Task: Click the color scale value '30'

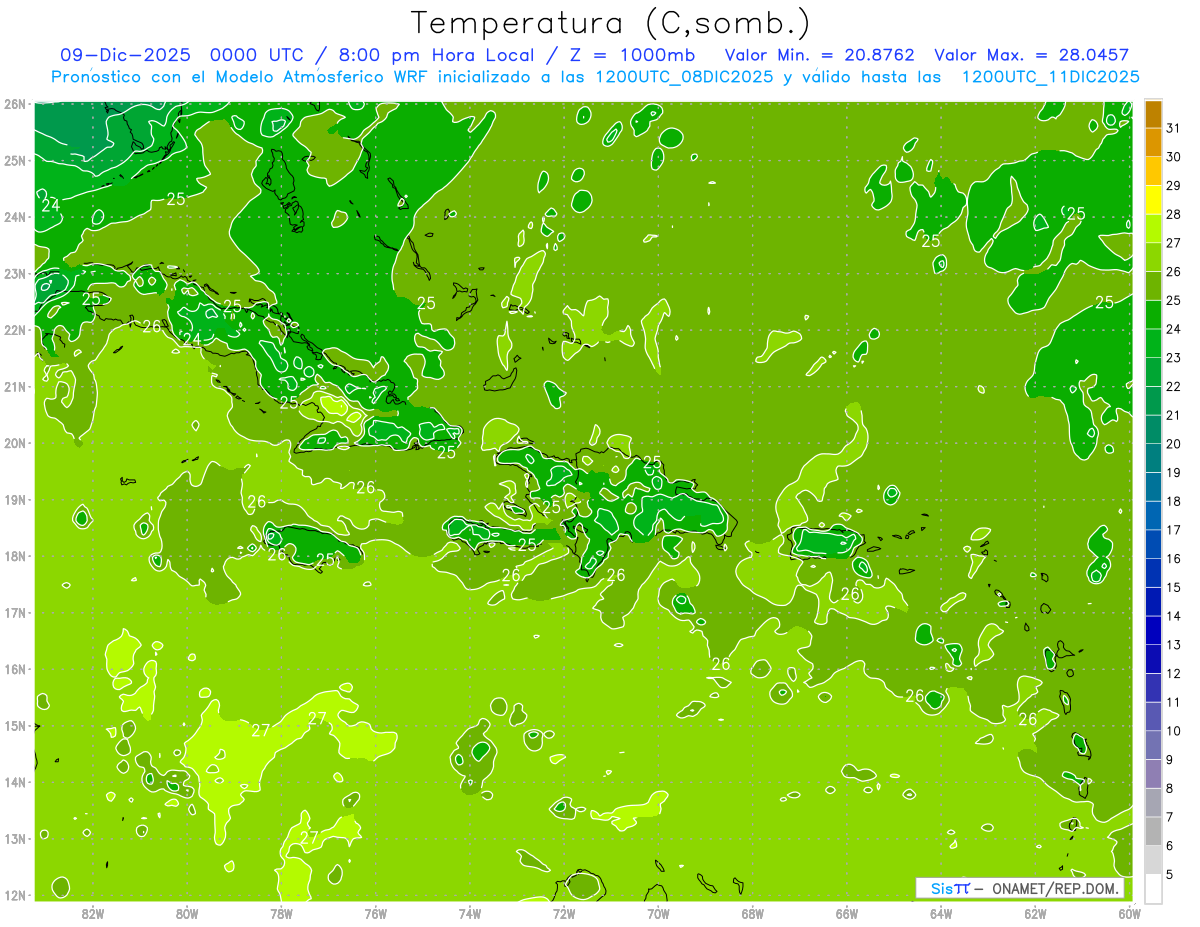Action: [x=1173, y=157]
